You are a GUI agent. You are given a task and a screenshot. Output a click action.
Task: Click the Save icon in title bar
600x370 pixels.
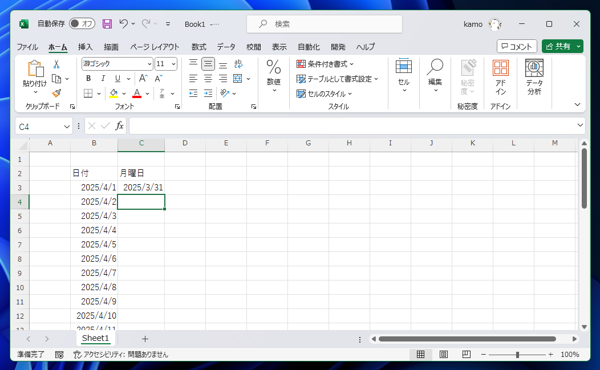click(107, 24)
